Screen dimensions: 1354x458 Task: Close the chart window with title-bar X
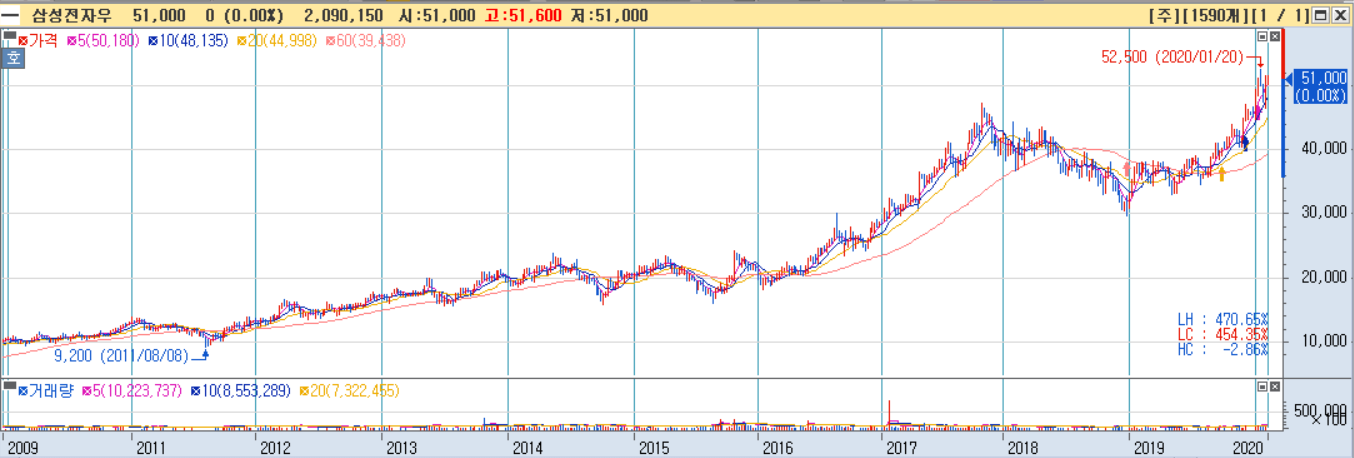point(1339,15)
